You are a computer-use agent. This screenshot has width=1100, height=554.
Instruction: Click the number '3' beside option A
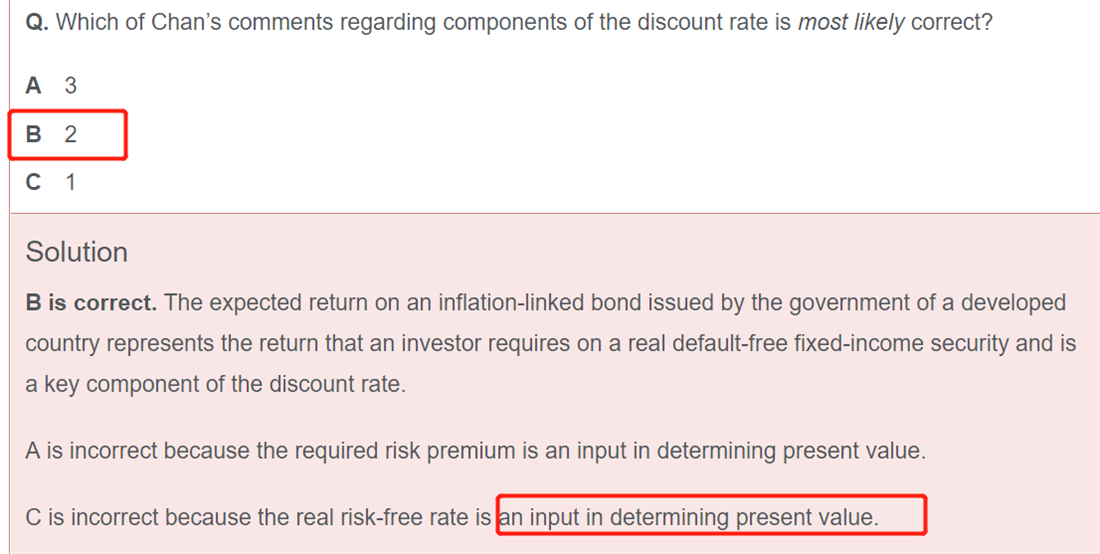70,86
